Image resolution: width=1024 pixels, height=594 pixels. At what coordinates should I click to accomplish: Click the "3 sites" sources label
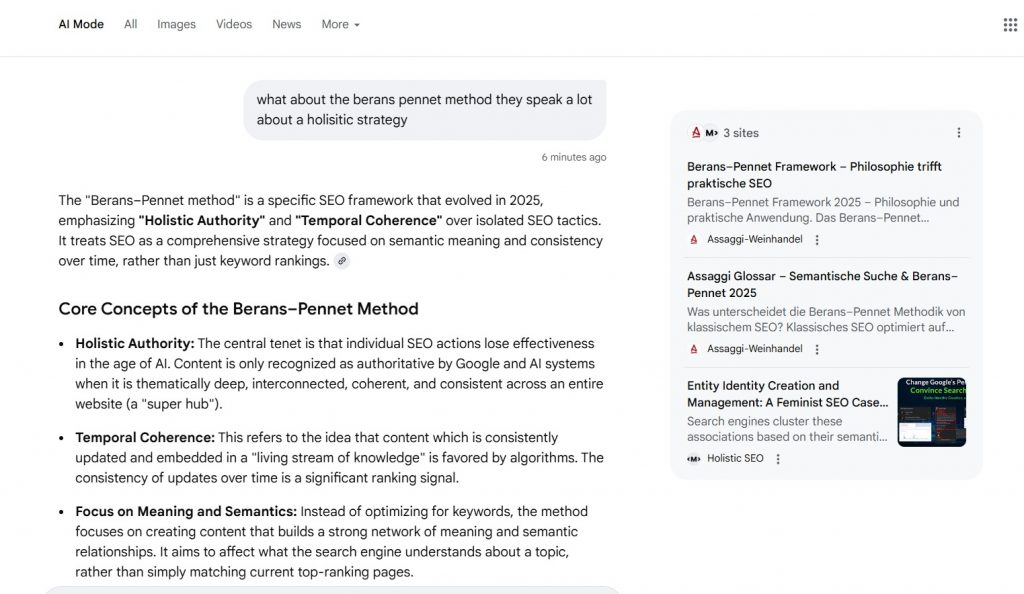[x=741, y=133]
